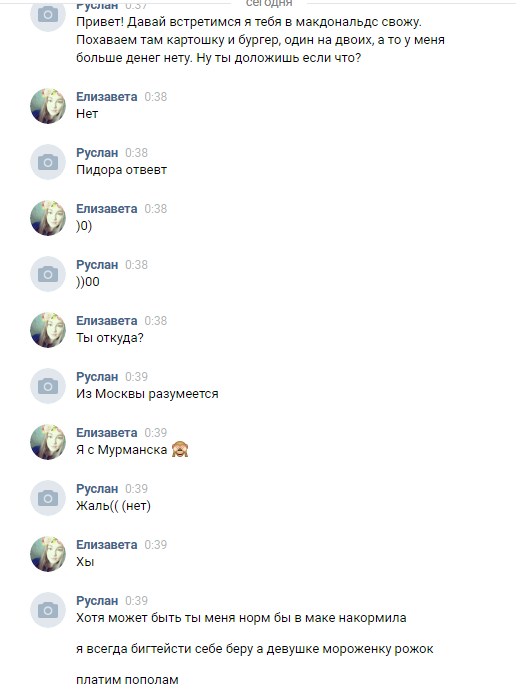The width and height of the screenshot is (516, 693).
Task: Click the Елизавета name above 'Я с Мурманска'
Action: point(106,432)
